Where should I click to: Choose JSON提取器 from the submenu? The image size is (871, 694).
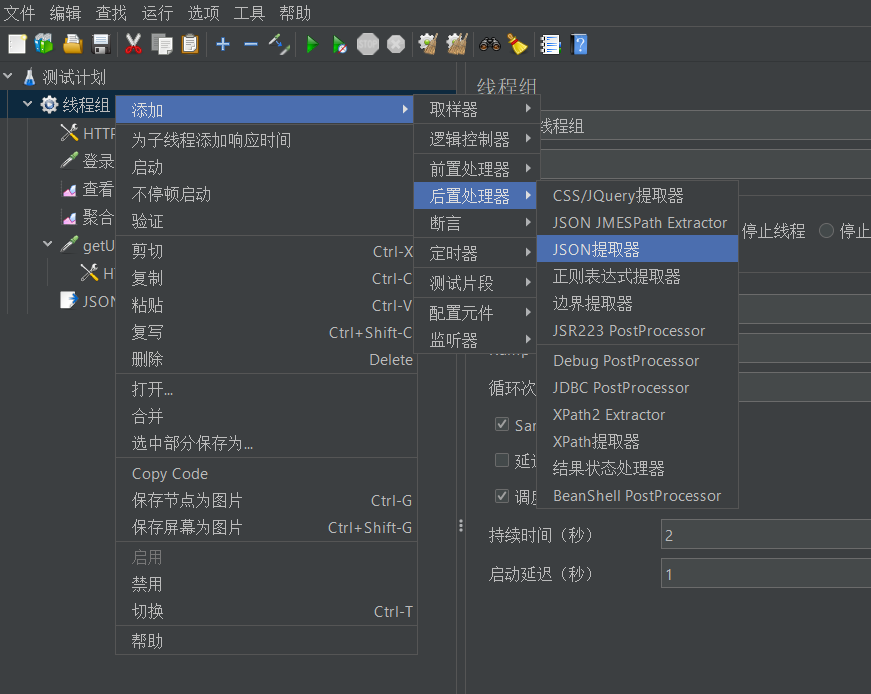(637, 249)
